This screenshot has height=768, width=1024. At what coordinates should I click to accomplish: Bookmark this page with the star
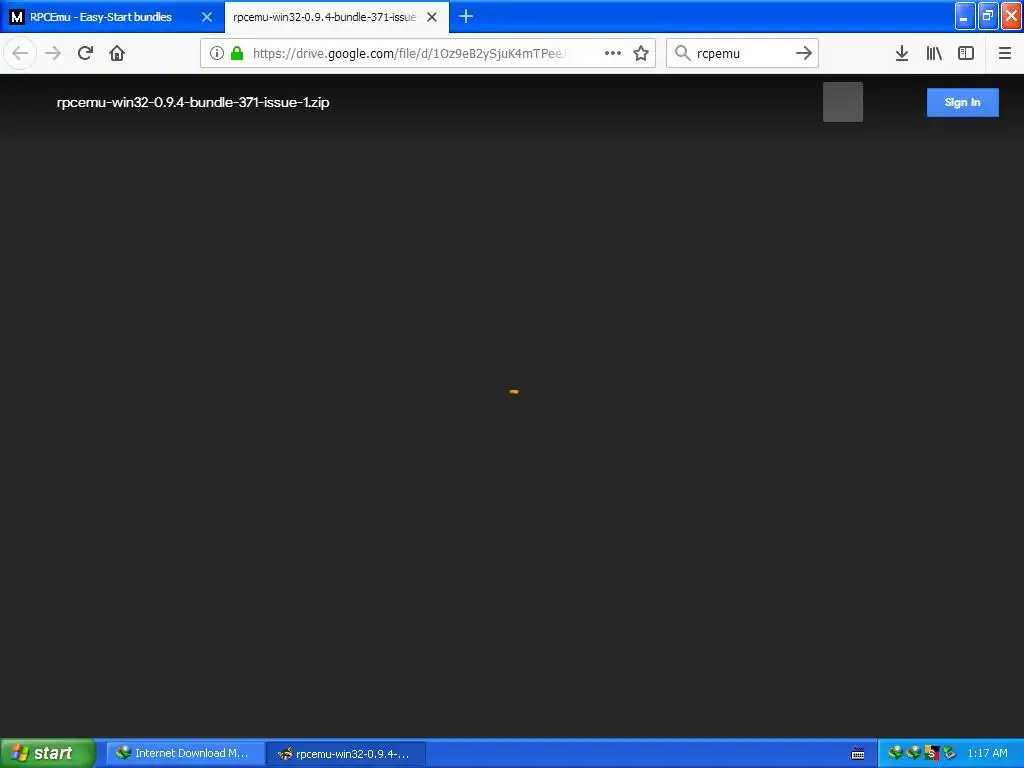click(x=641, y=53)
